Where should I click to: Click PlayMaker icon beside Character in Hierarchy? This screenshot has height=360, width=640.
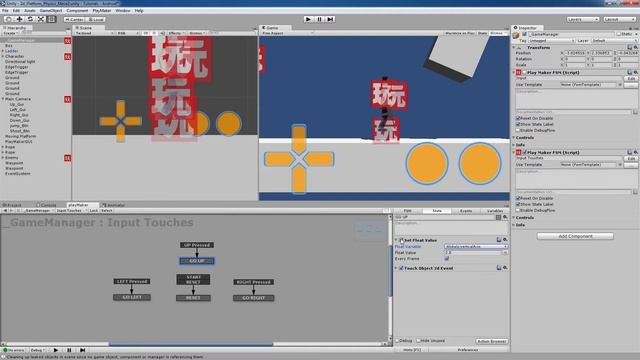tap(67, 57)
